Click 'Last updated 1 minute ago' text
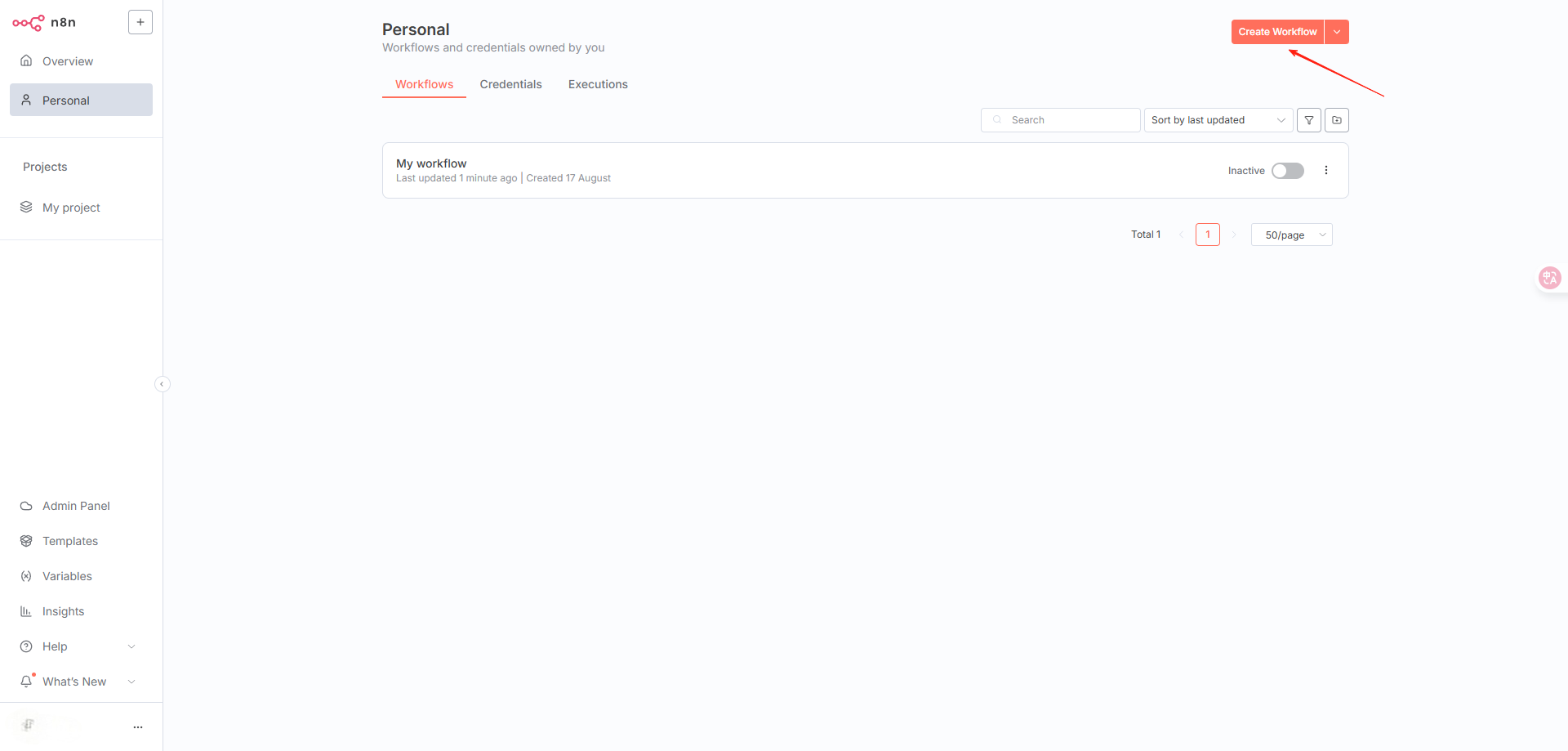This screenshot has width=1568, height=751. (457, 178)
